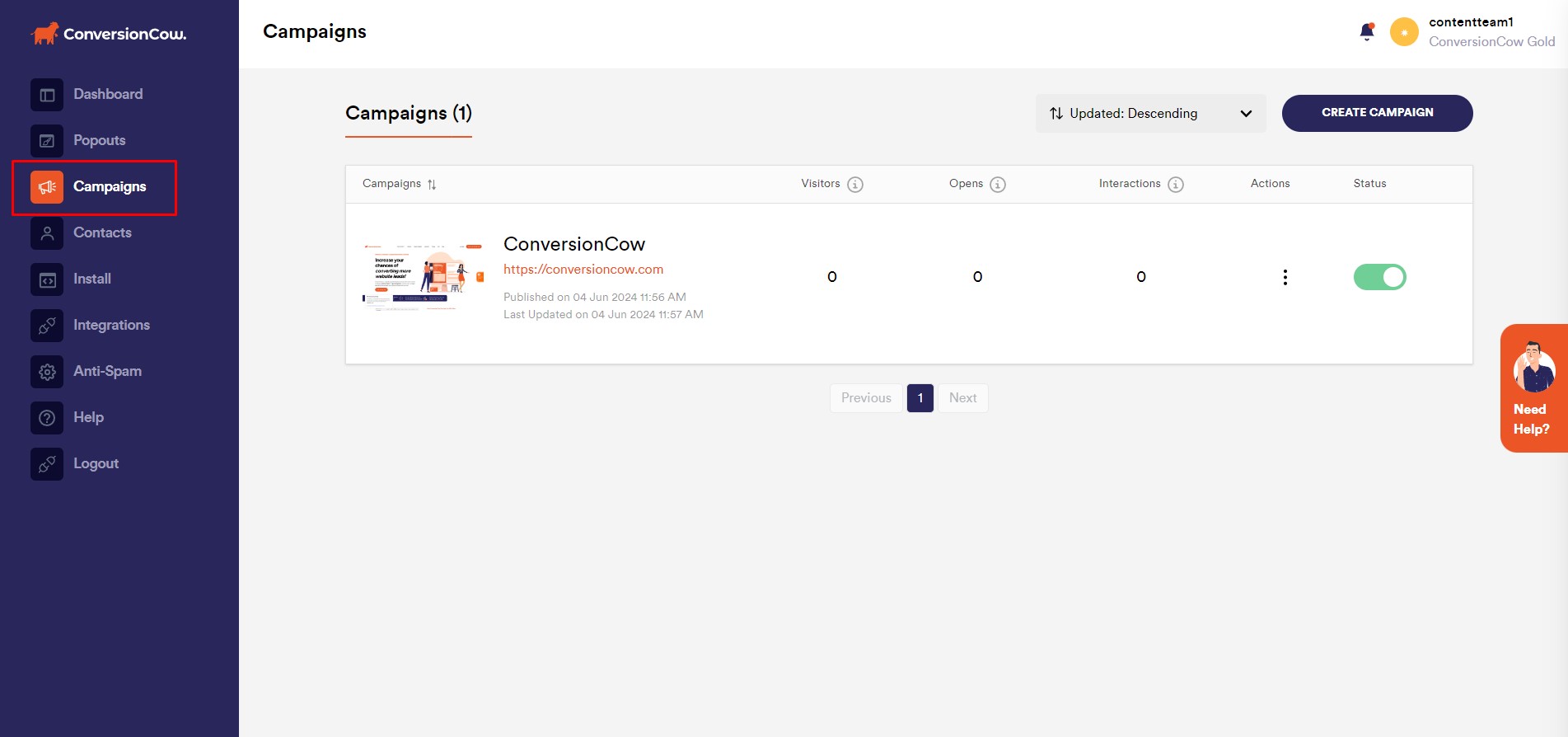This screenshot has height=737, width=1568.
Task: Select the Logout menu item
Action: point(96,463)
